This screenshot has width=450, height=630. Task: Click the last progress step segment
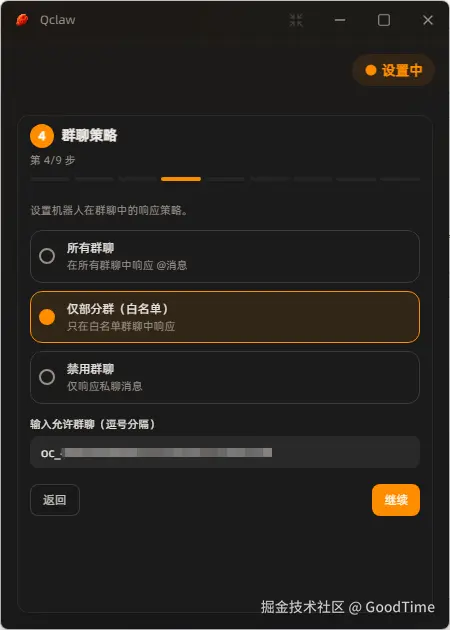pos(400,179)
